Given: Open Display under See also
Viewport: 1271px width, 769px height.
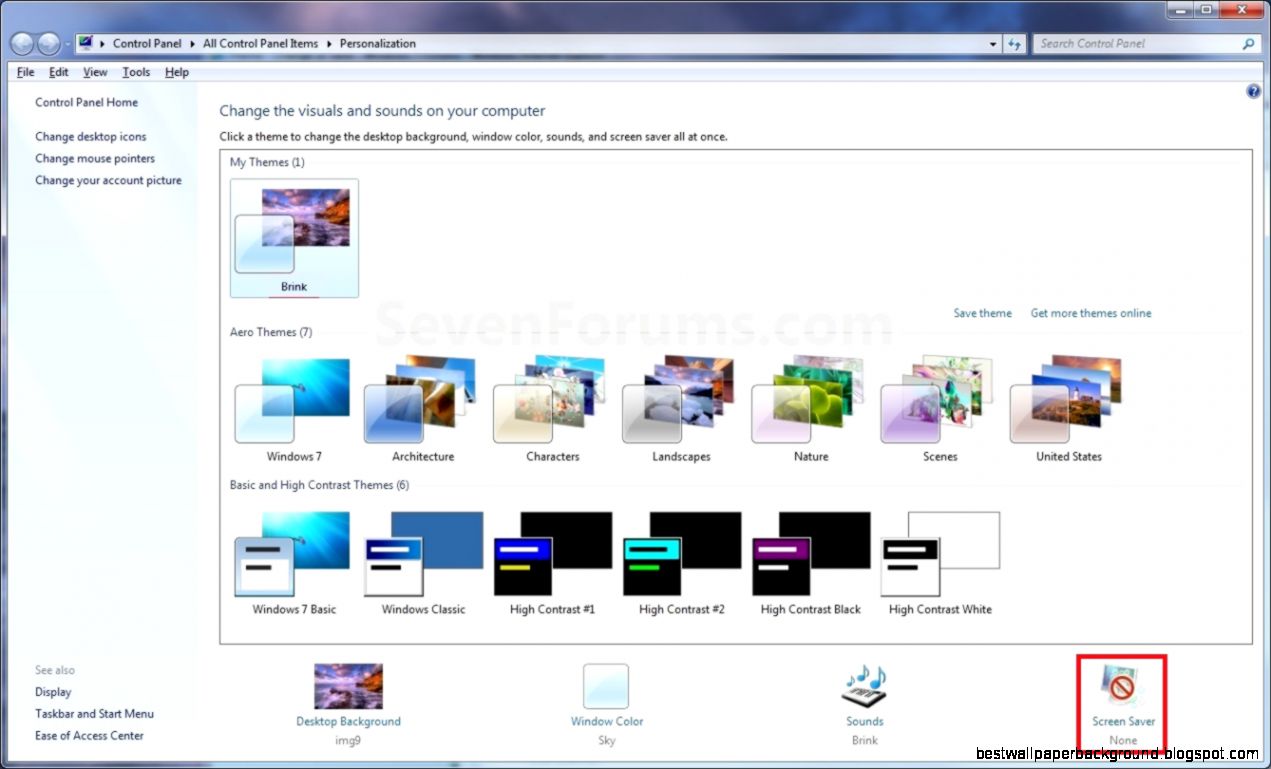Looking at the screenshot, I should pos(53,692).
